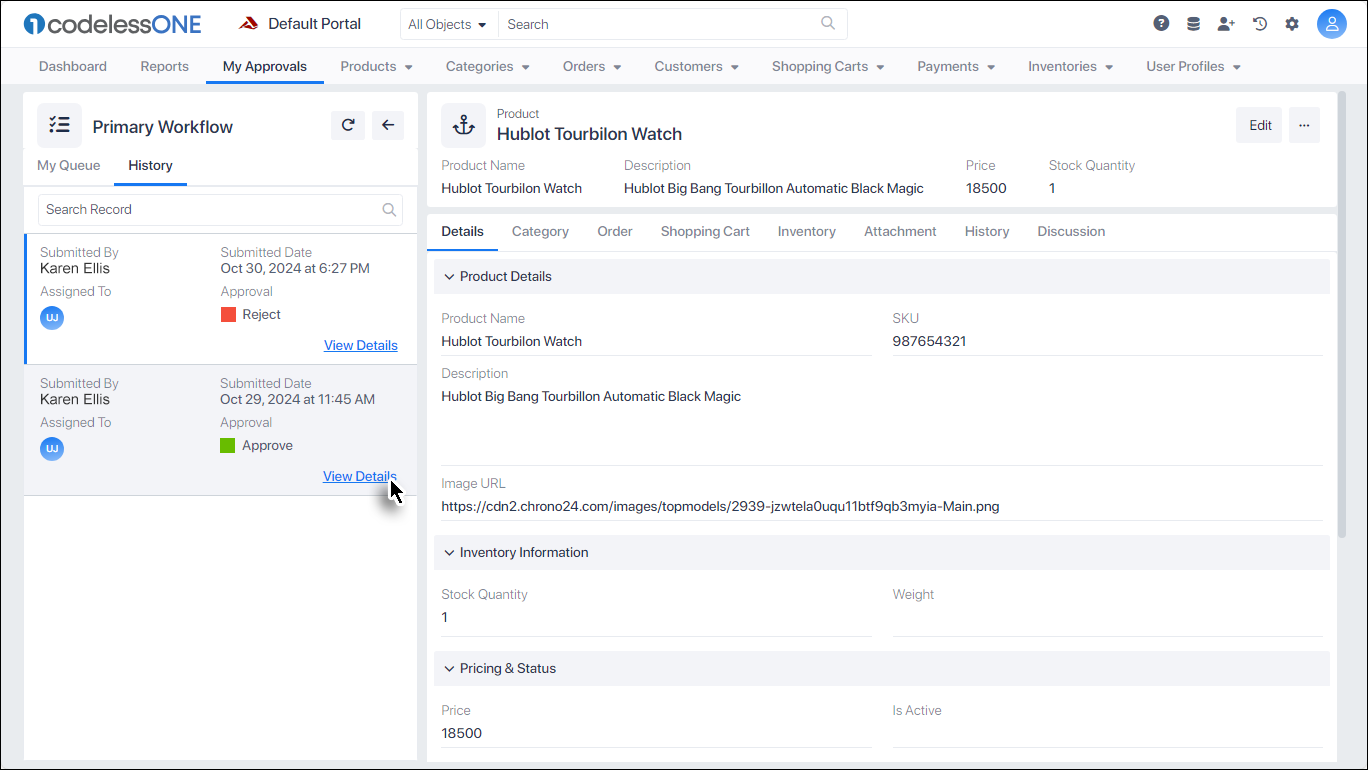The image size is (1368, 770).
Task: Click the codelessONE logo
Action: 112,24
